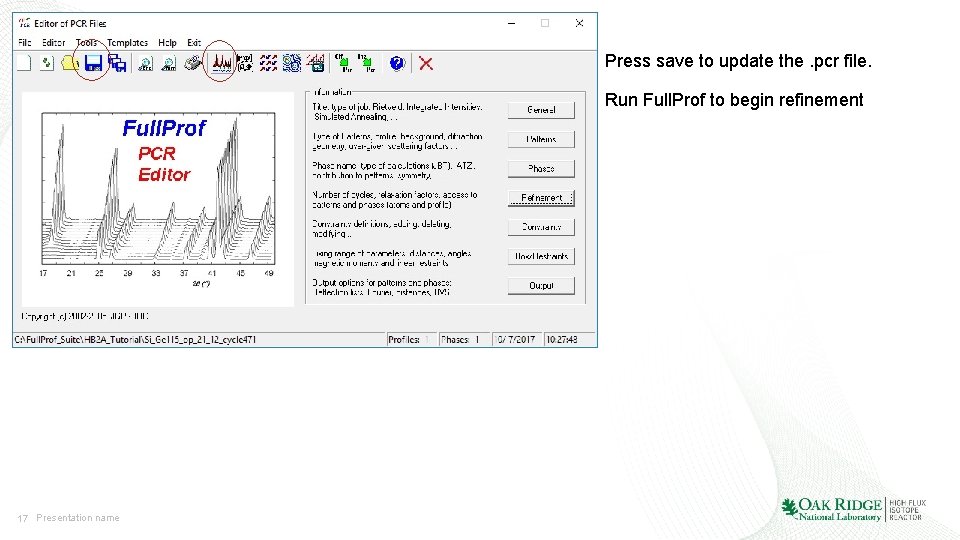Open help with the blue question mark icon
Viewport: 960px width, 540px height.
tap(397, 63)
